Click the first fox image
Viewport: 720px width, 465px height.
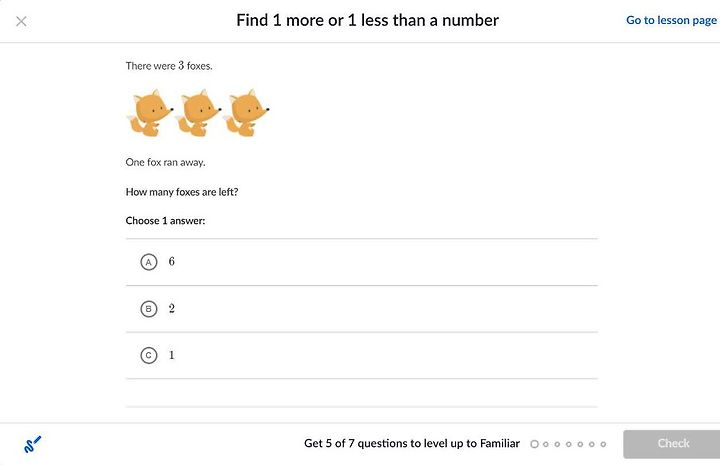click(x=150, y=113)
